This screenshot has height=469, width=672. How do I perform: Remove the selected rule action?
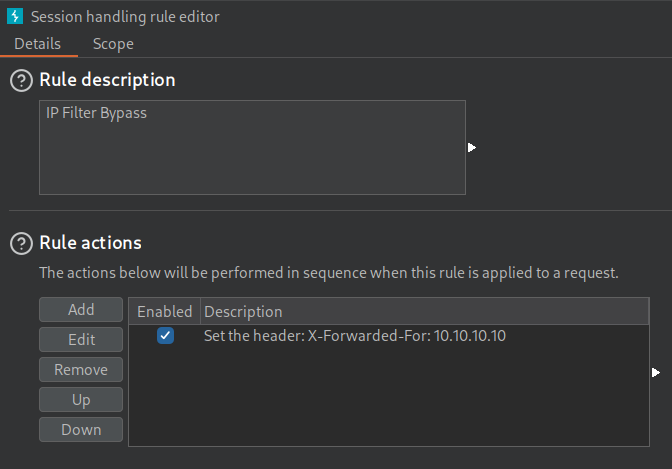coord(81,370)
